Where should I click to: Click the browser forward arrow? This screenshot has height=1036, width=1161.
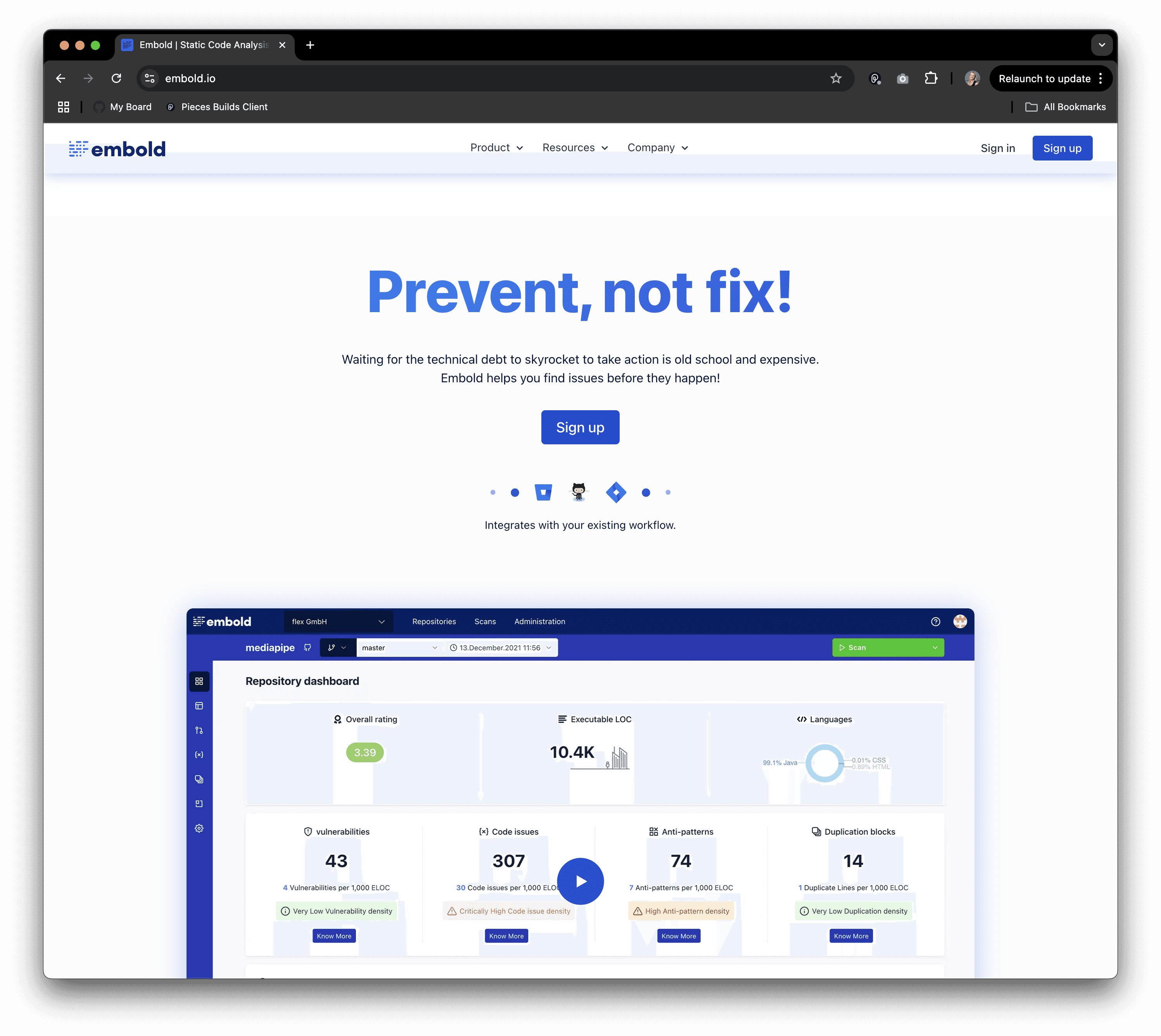pos(88,79)
